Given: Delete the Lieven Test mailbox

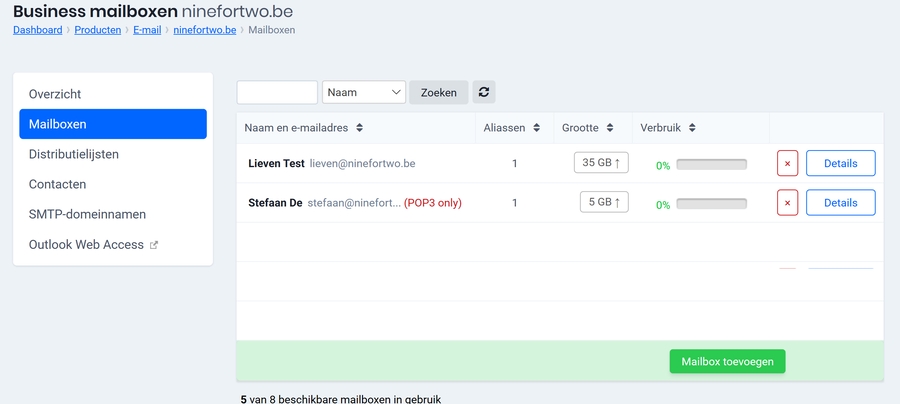Looking at the screenshot, I should (x=787, y=163).
